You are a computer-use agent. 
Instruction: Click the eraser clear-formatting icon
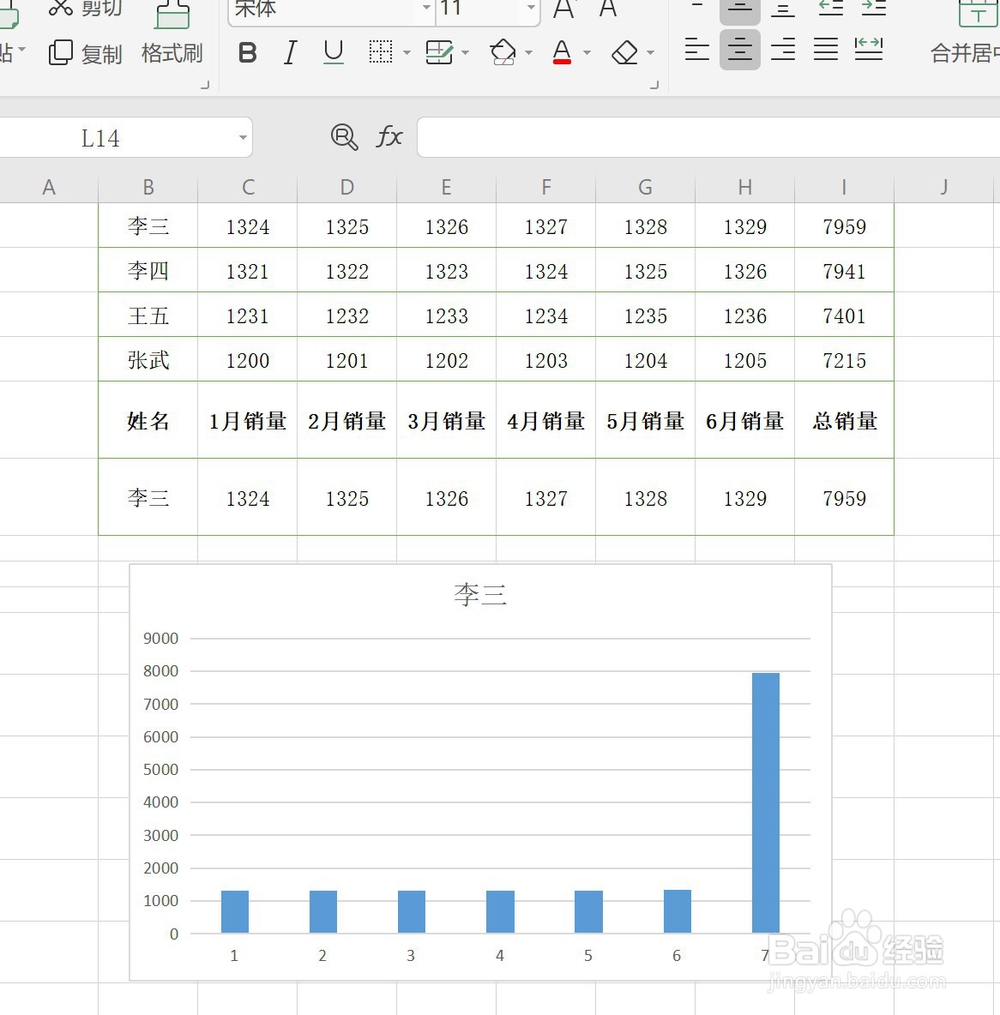[624, 53]
